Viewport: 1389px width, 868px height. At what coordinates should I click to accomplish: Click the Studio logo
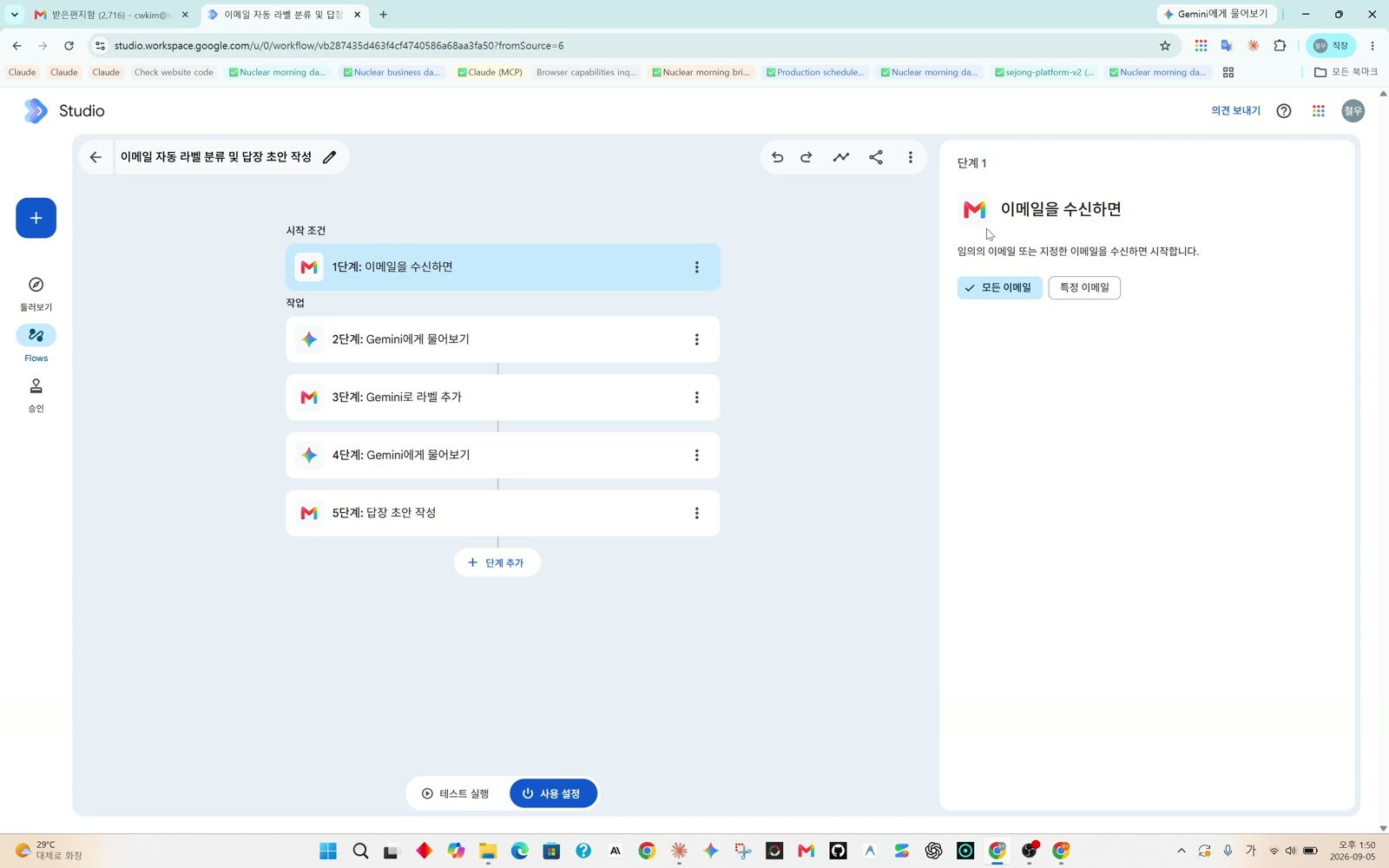[x=36, y=110]
